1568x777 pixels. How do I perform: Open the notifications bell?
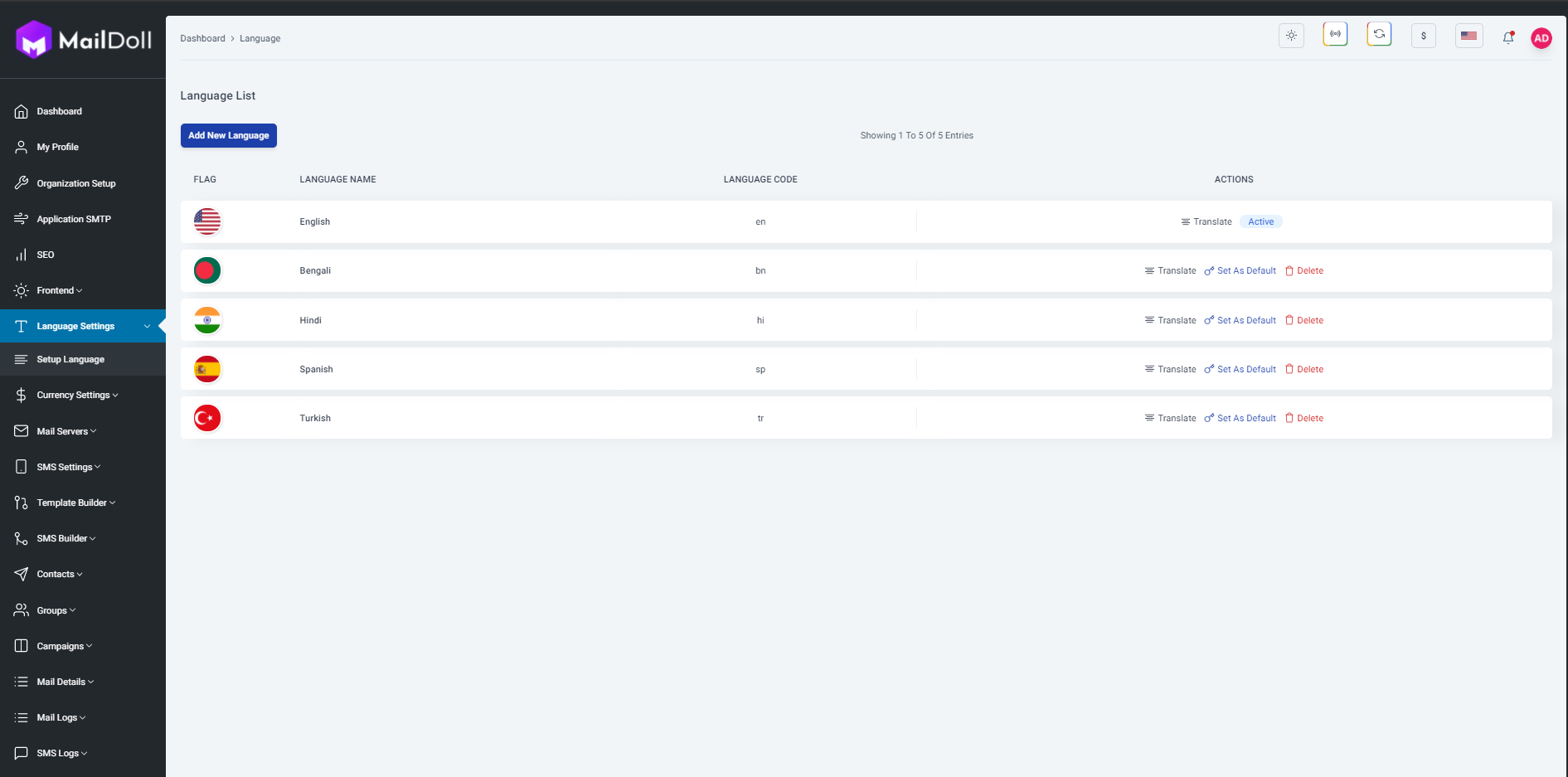1508,37
